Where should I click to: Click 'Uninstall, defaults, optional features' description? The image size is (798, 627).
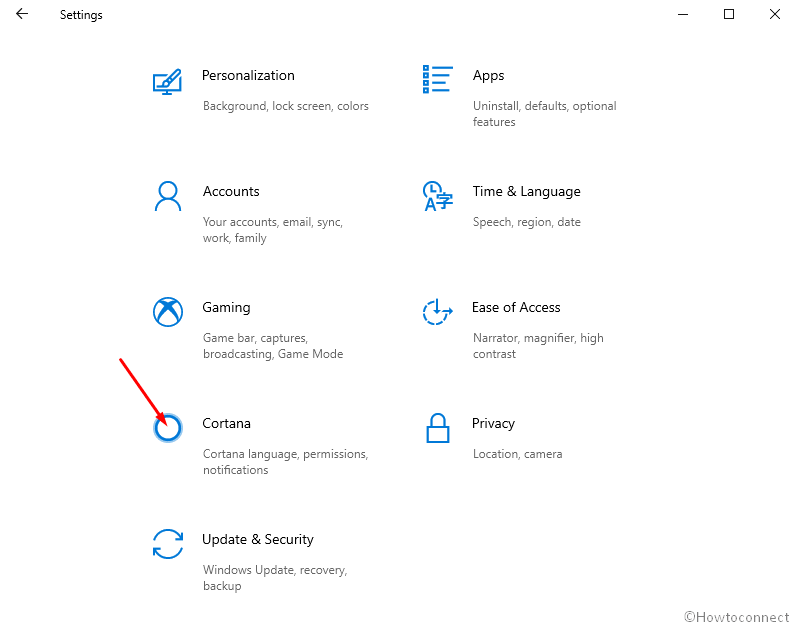545,114
